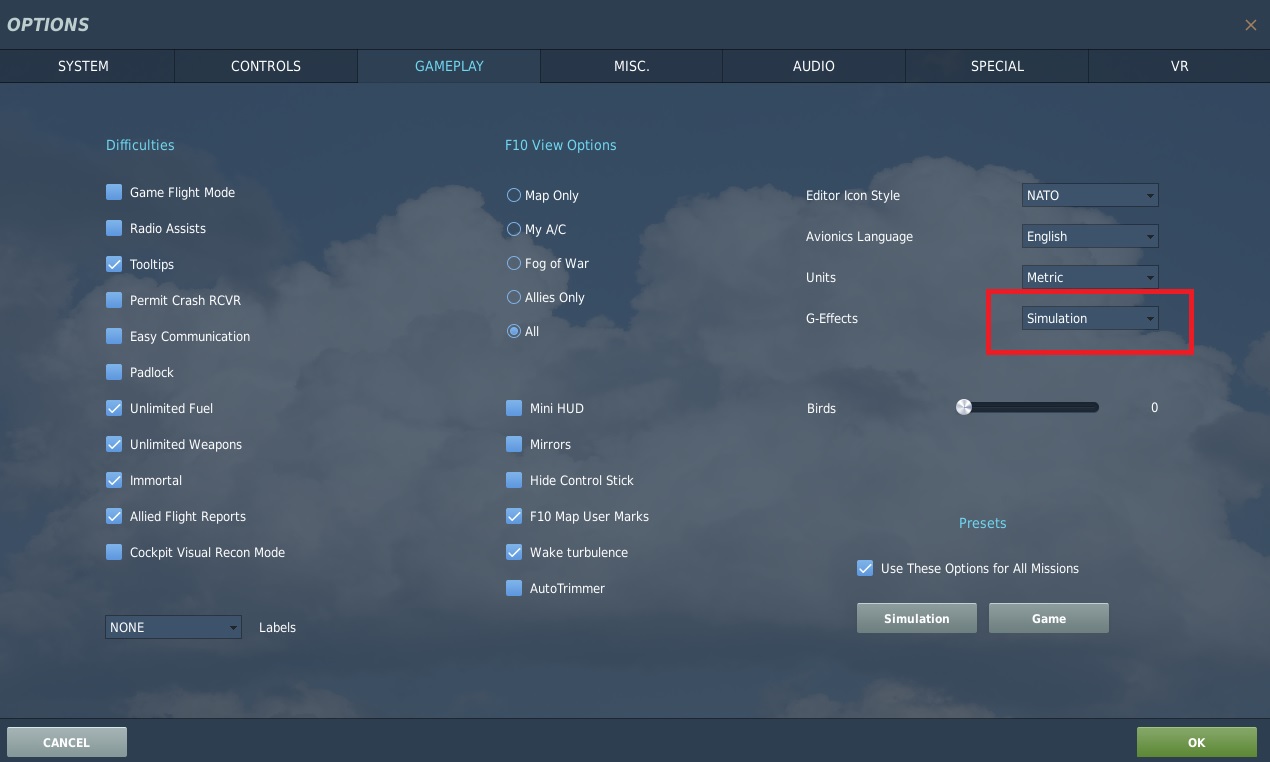Viewport: 1270px width, 762px height.
Task: Click the Birds value 0
Action: click(x=1154, y=408)
